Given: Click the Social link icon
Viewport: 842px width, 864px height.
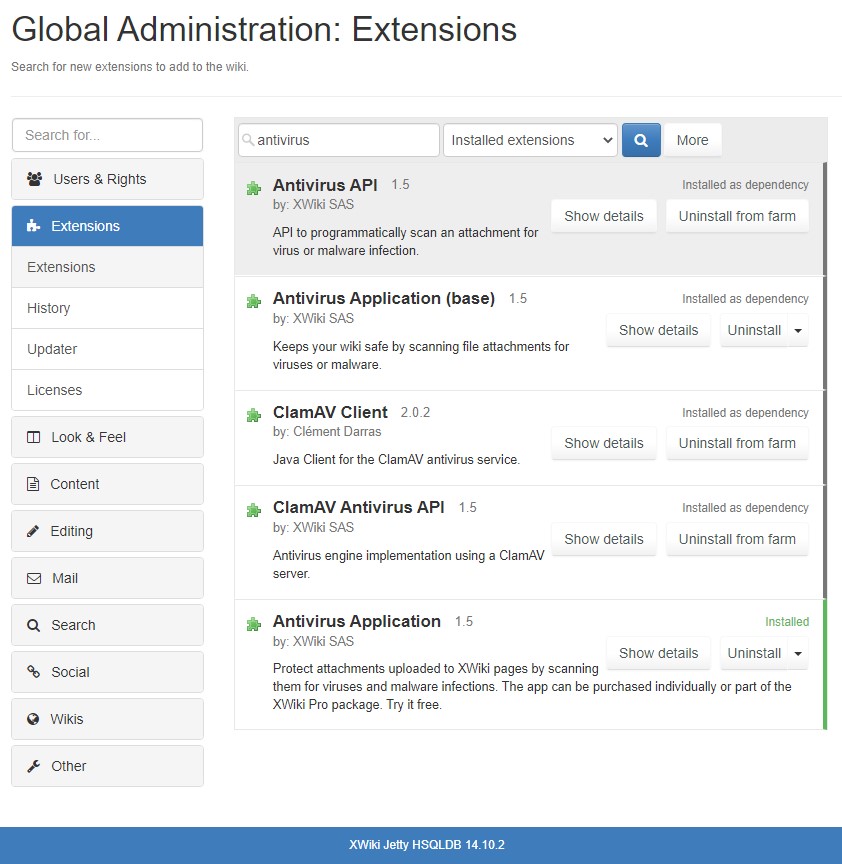Looking at the screenshot, I should coord(34,672).
